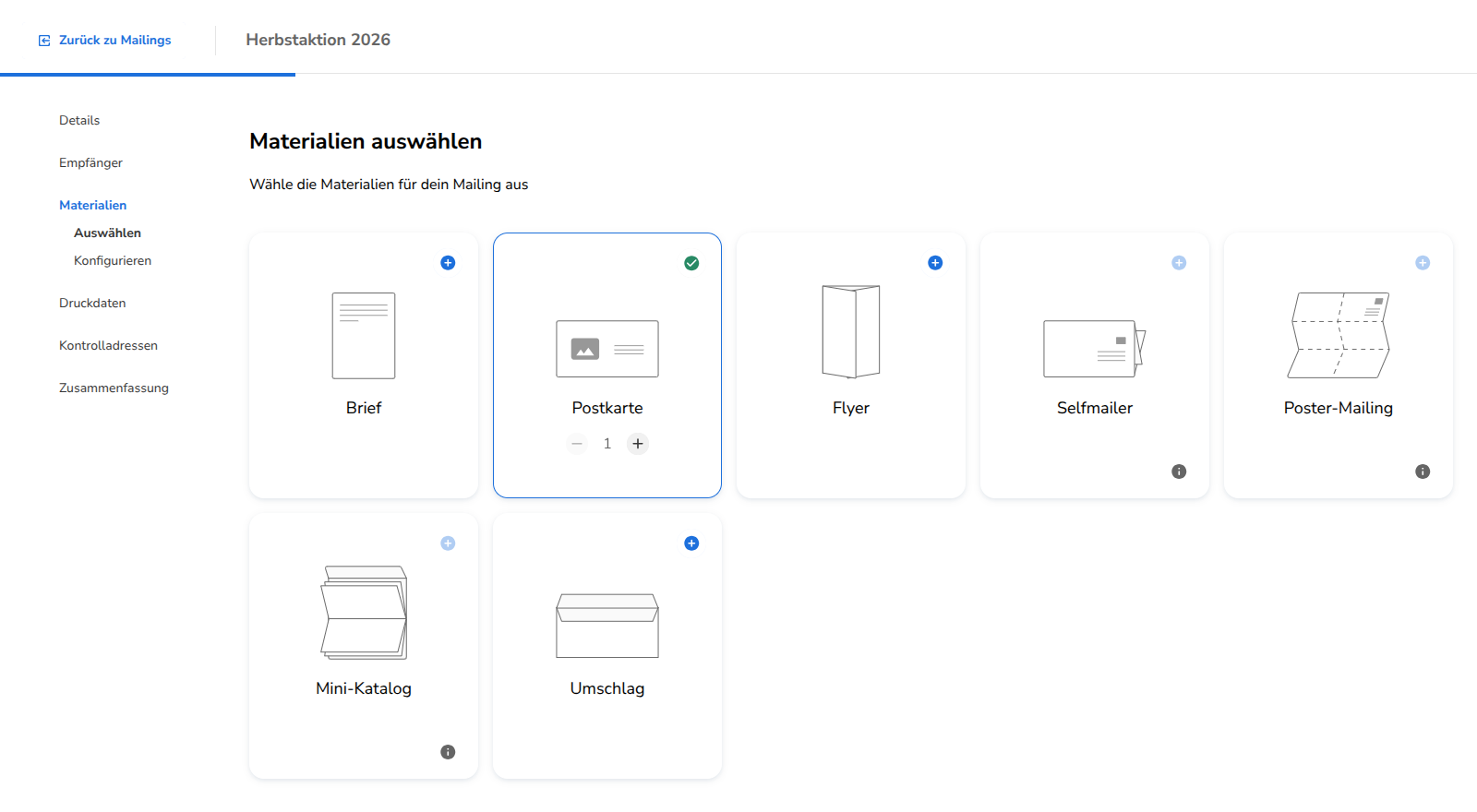
Task: Click the disabled plus on Selfmailer card
Action: coord(1179,263)
